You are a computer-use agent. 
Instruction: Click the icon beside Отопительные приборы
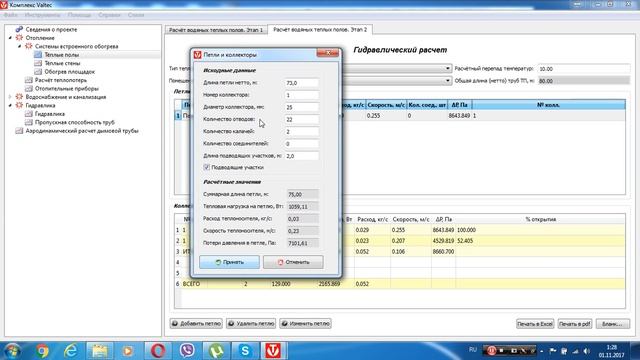[29, 89]
